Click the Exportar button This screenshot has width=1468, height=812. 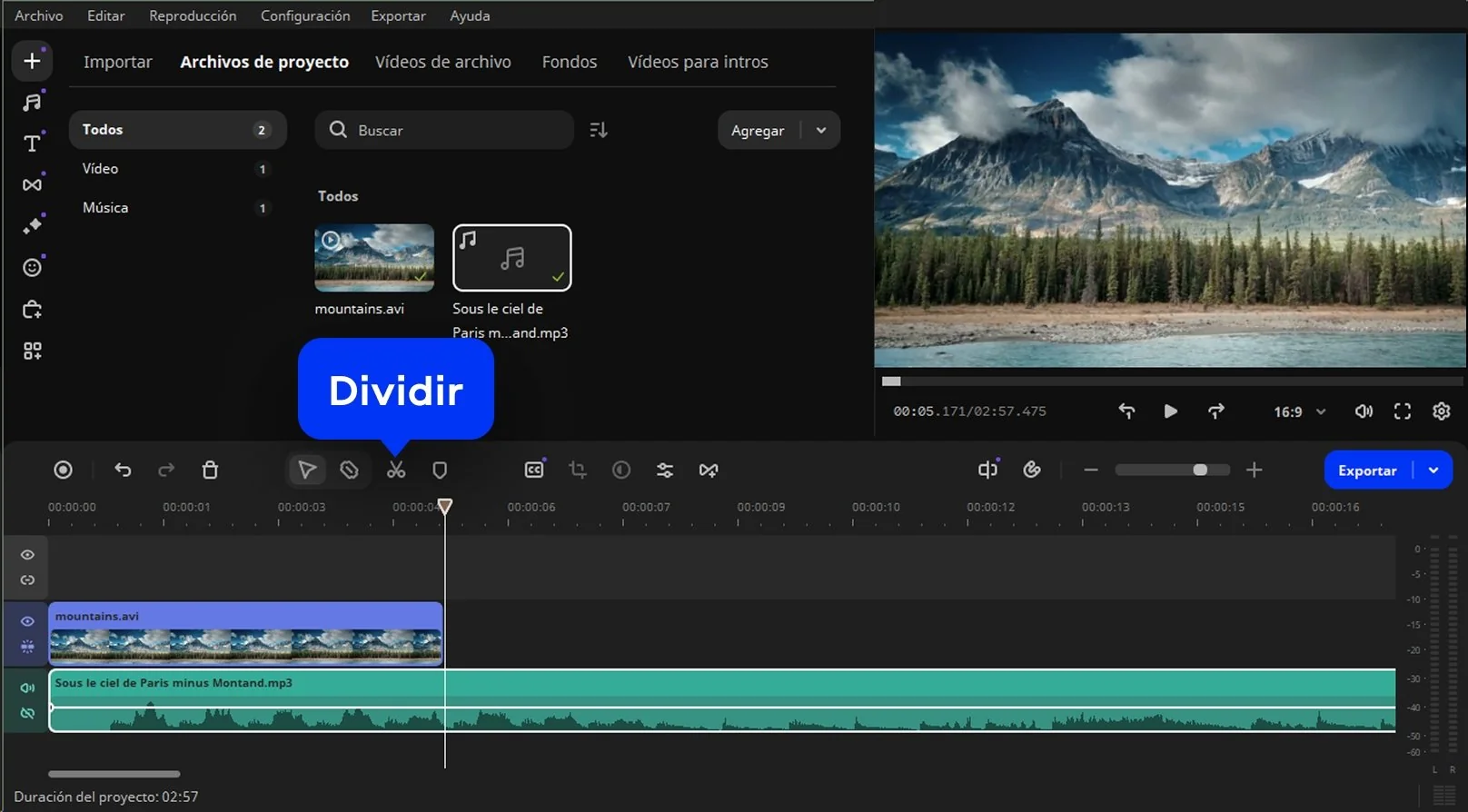1366,470
